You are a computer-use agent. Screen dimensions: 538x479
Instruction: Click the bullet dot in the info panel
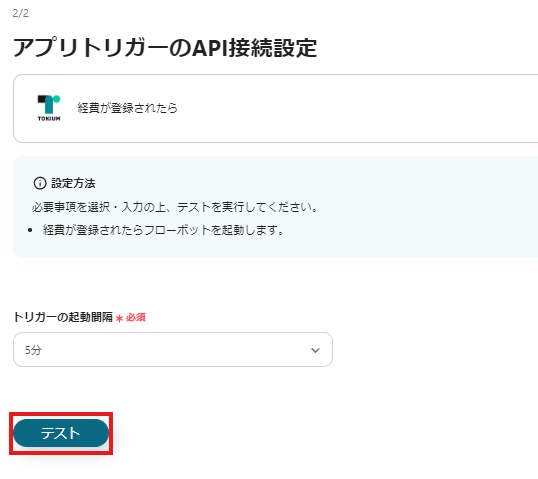[30, 230]
